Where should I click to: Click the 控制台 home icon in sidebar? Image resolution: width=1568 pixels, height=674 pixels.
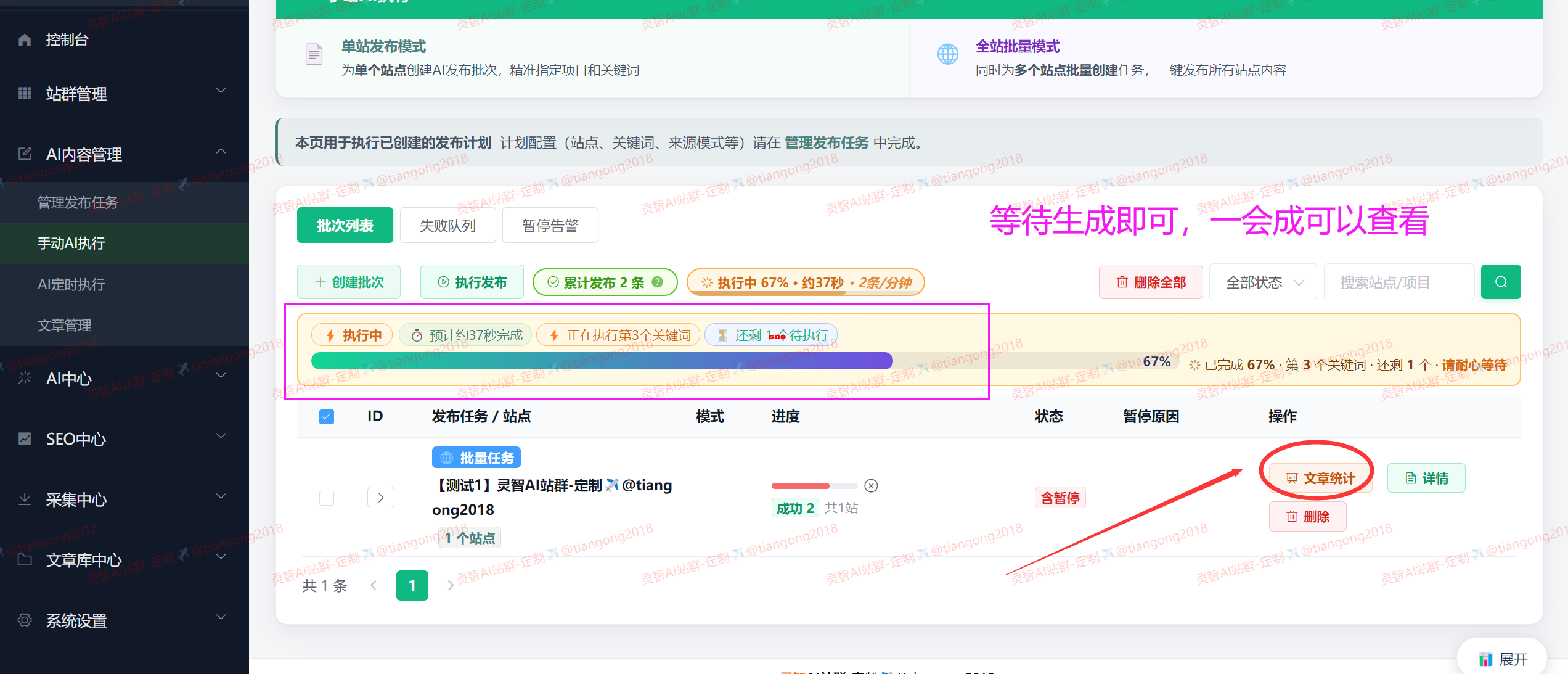25,39
